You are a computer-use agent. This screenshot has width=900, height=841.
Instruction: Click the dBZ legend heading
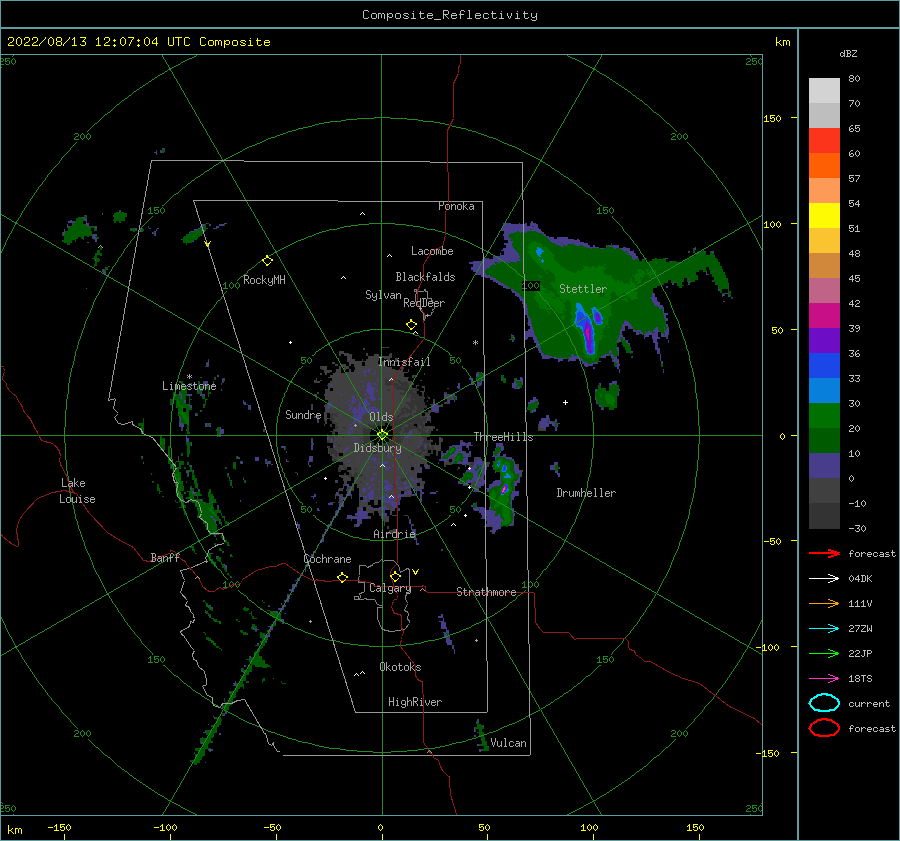(x=848, y=53)
